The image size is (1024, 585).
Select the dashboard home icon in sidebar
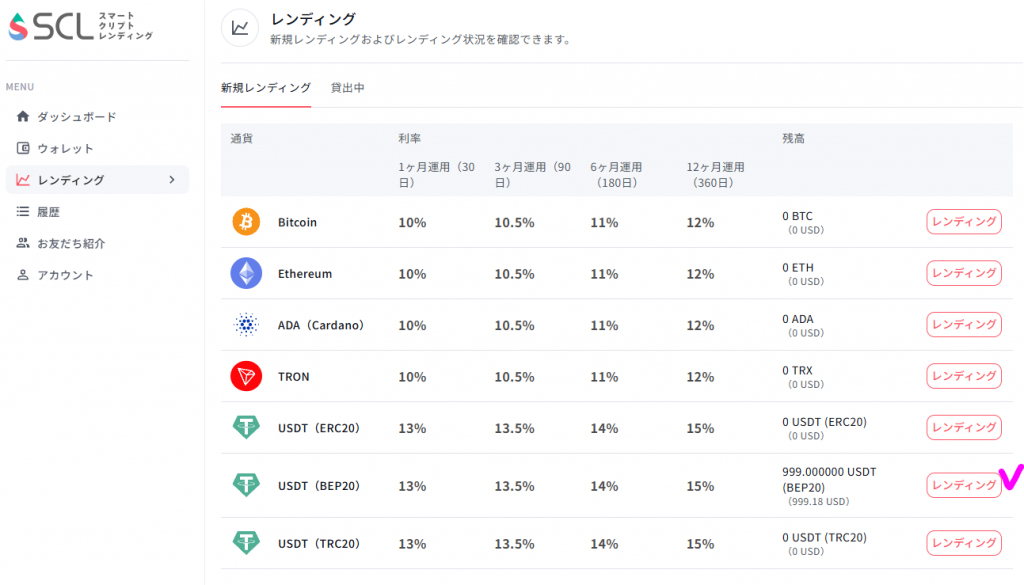(x=23, y=116)
